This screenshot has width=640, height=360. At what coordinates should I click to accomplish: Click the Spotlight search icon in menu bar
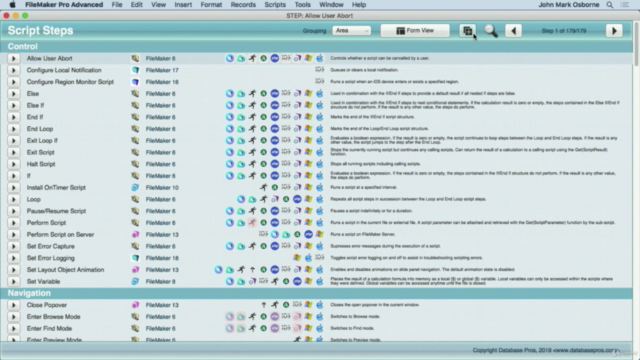coord(609,5)
